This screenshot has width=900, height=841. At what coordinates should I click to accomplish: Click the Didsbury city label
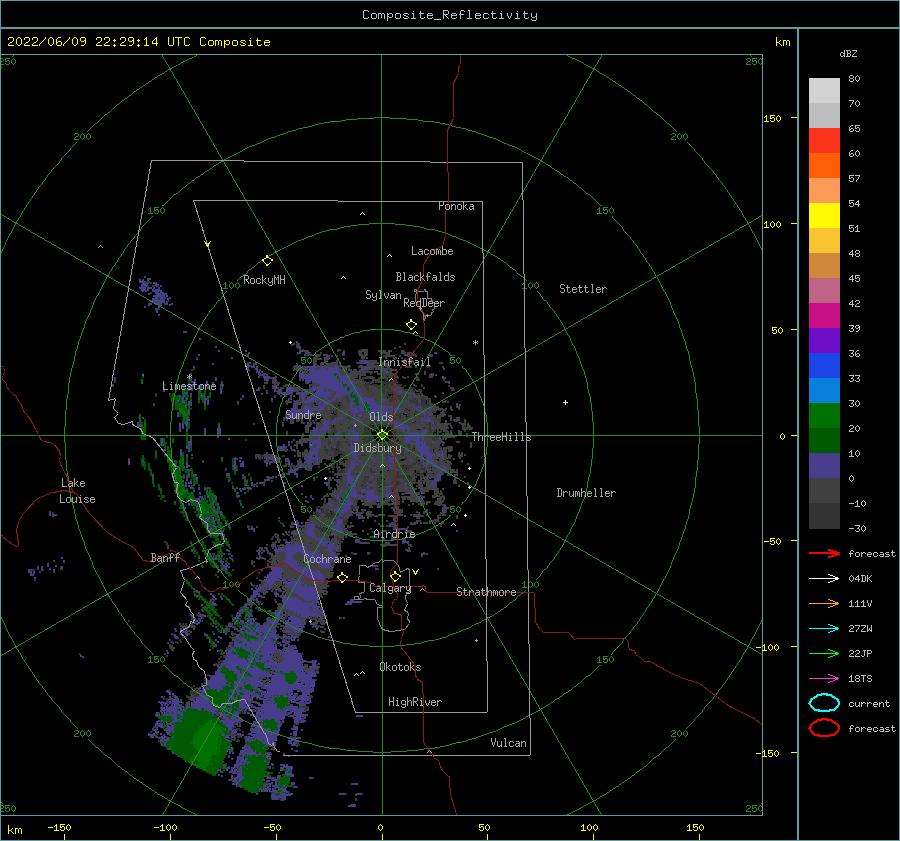pyautogui.click(x=377, y=448)
